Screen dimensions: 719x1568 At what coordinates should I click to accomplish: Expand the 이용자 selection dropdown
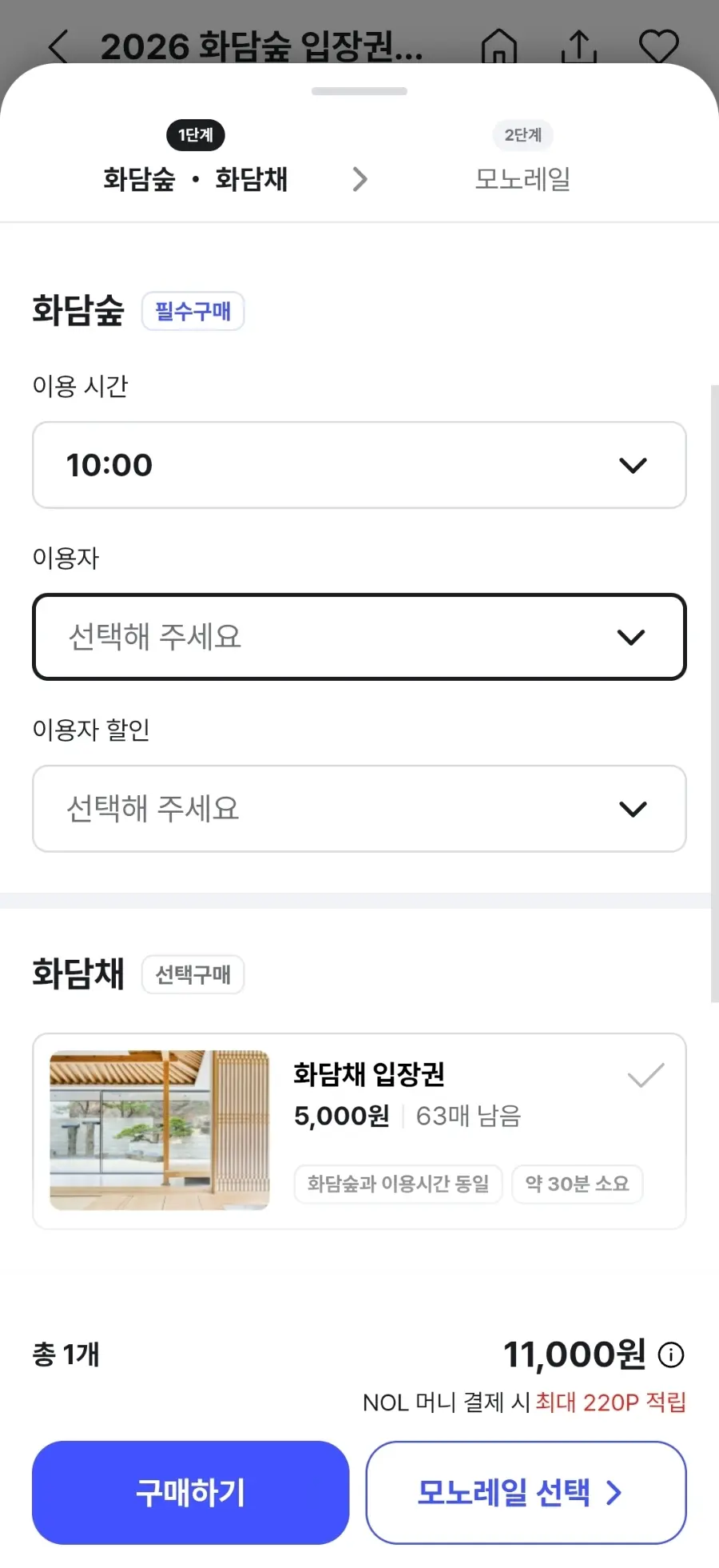[x=359, y=637]
